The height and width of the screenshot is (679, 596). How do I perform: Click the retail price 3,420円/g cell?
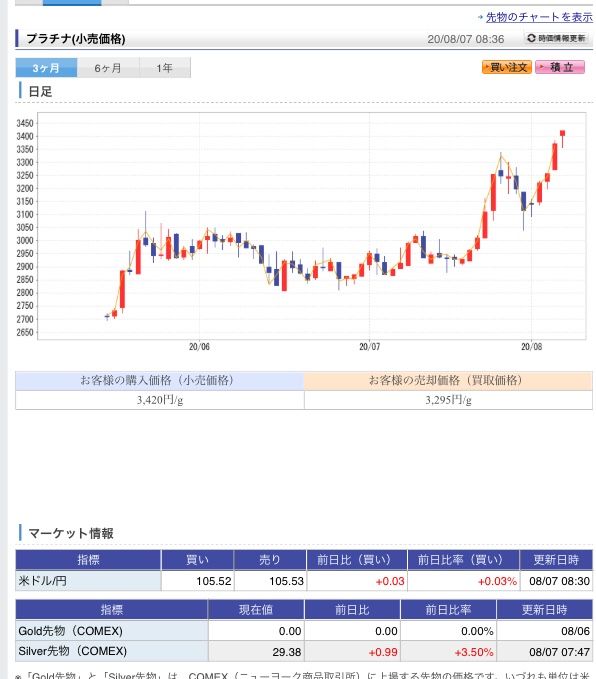tap(160, 400)
